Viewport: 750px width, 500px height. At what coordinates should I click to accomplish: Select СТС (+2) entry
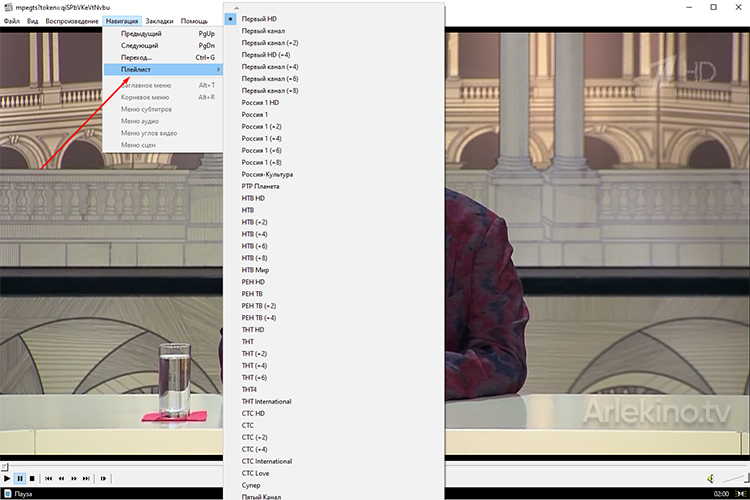coord(333,437)
